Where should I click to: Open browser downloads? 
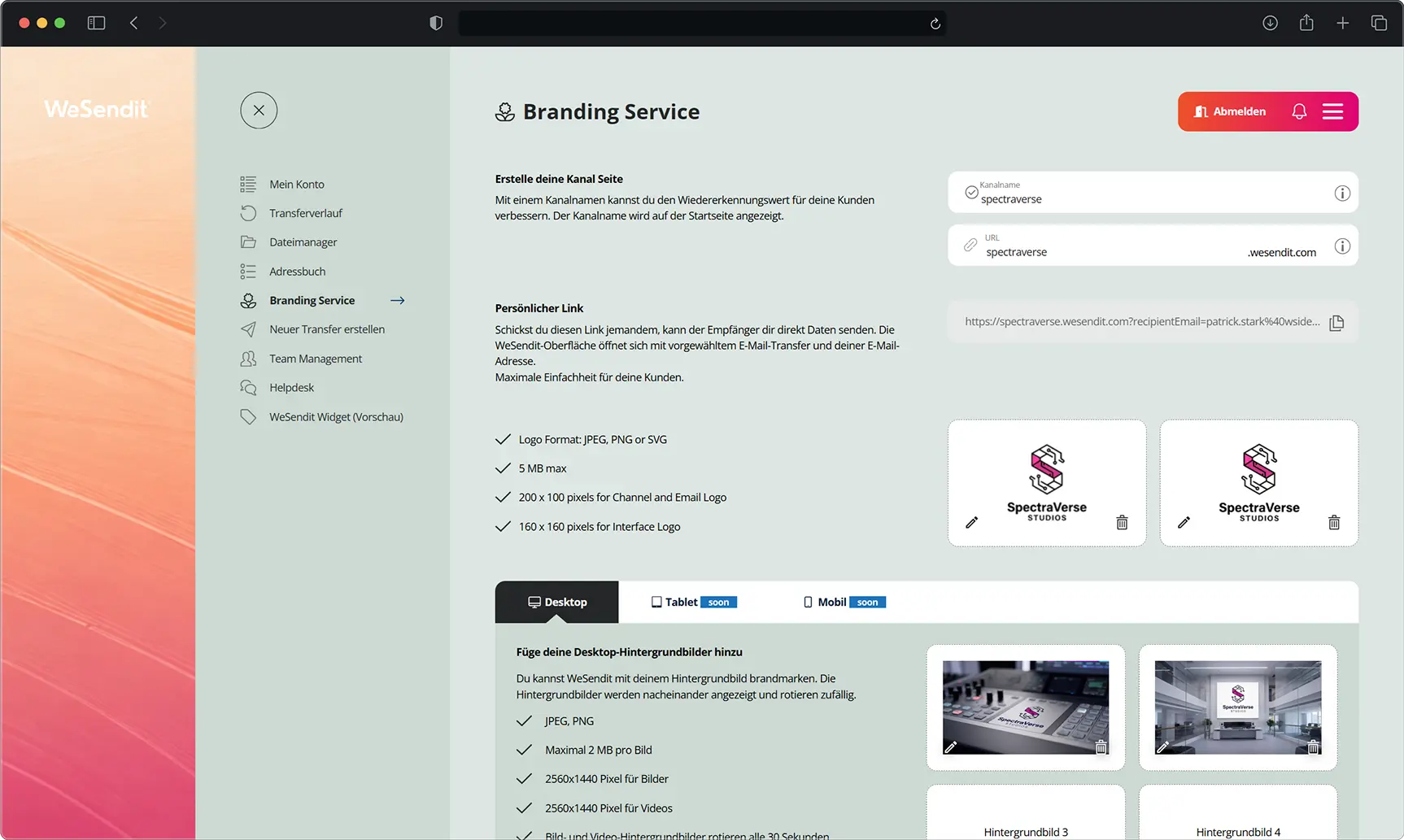(1270, 24)
